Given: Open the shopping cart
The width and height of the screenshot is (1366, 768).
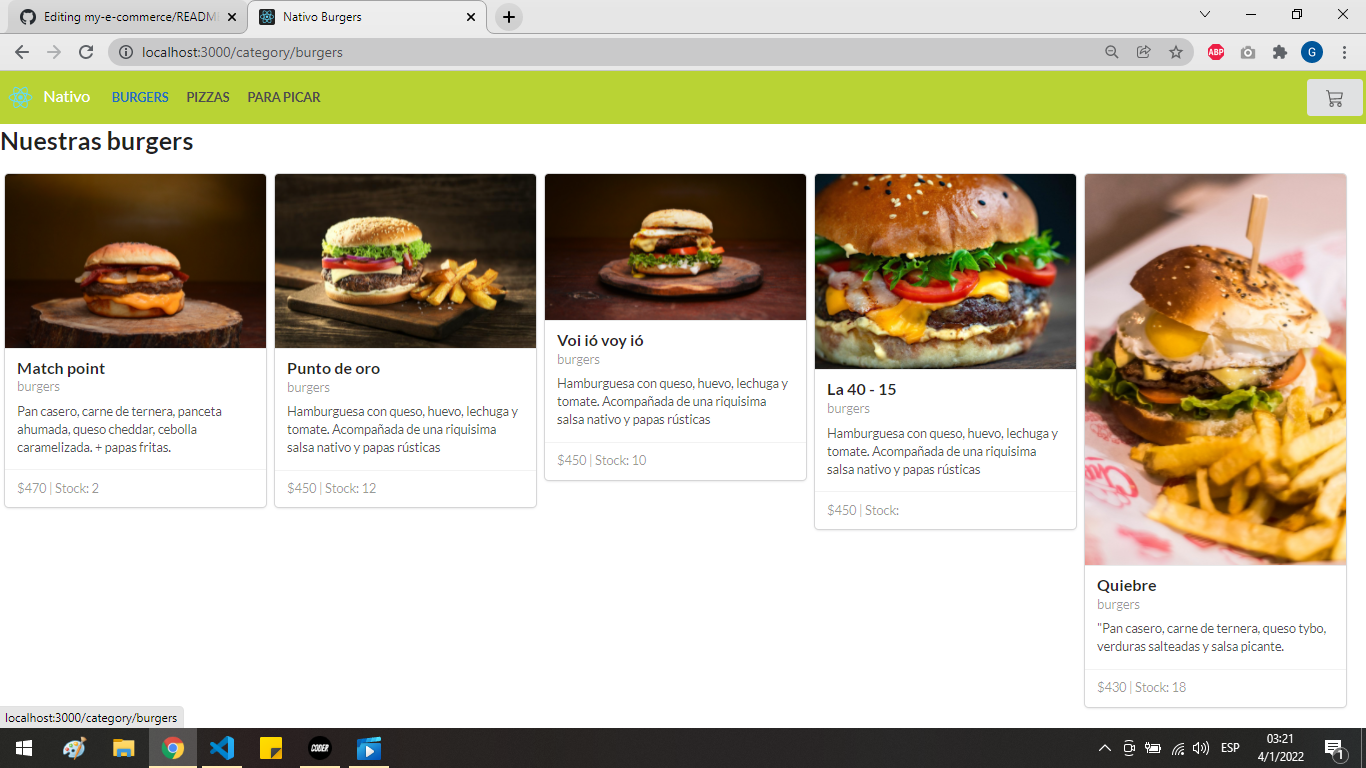Looking at the screenshot, I should [1334, 97].
